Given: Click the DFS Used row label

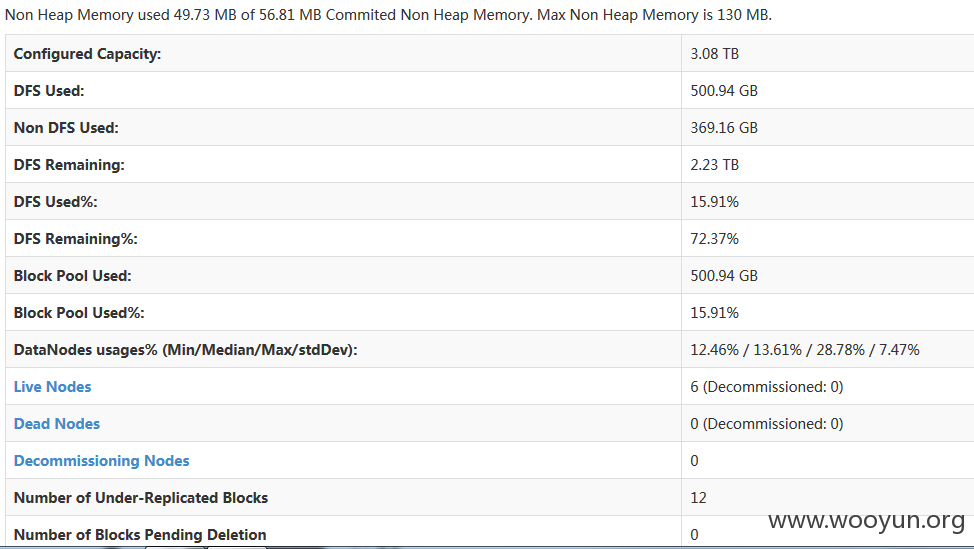Looking at the screenshot, I should click(49, 91).
